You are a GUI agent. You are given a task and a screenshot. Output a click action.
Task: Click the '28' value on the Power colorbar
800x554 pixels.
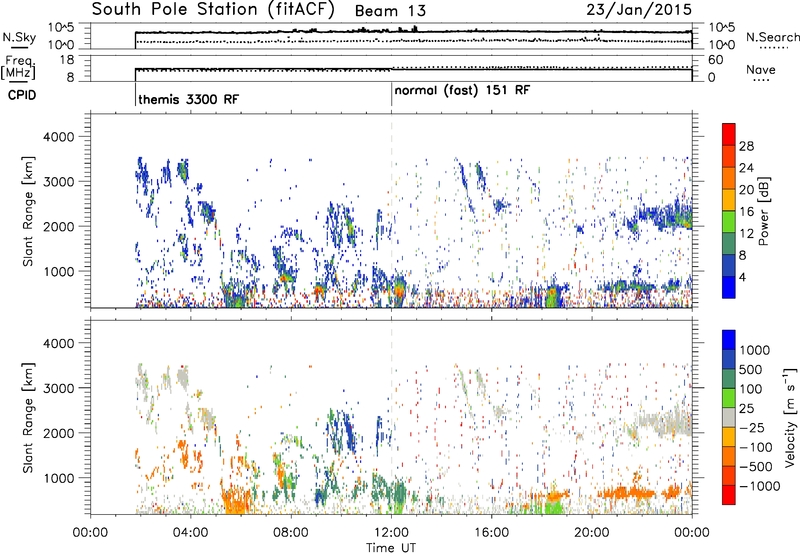pos(746,146)
